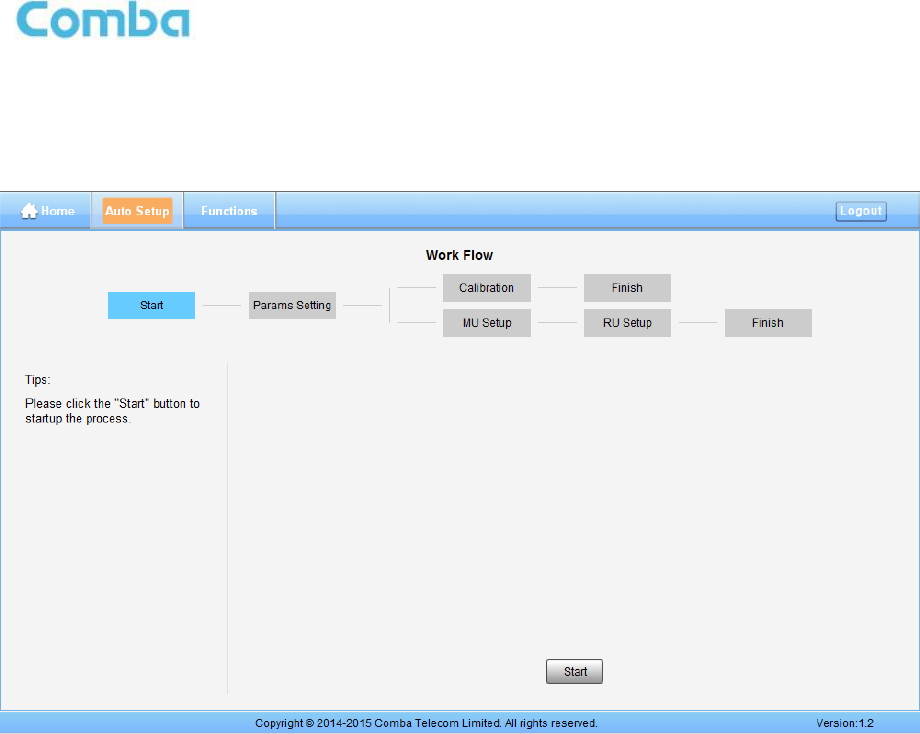920x734 pixels.
Task: Switch to the Functions tab
Action: (x=229, y=211)
